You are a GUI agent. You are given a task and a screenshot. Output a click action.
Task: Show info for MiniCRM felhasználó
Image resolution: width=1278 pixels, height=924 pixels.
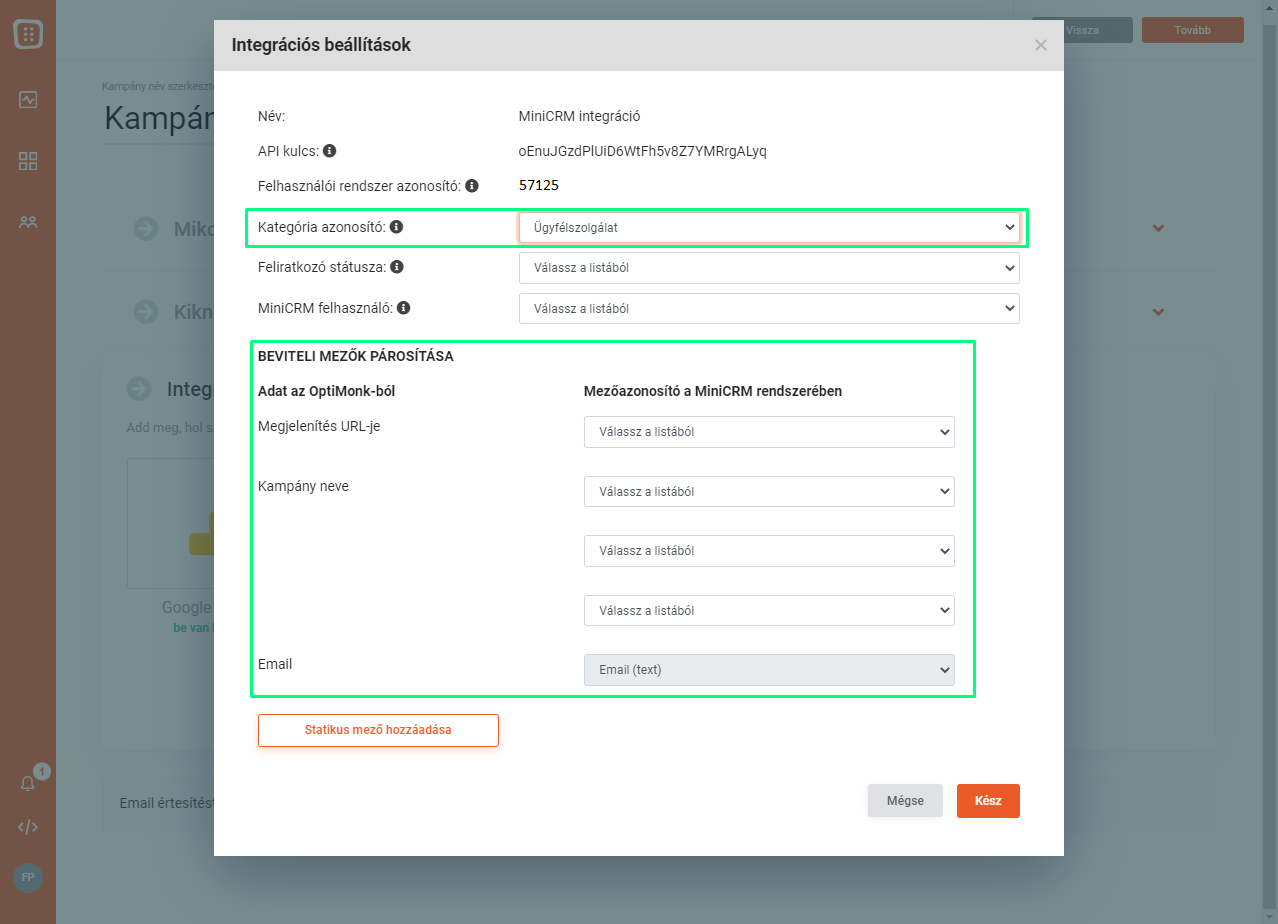[x=404, y=308]
